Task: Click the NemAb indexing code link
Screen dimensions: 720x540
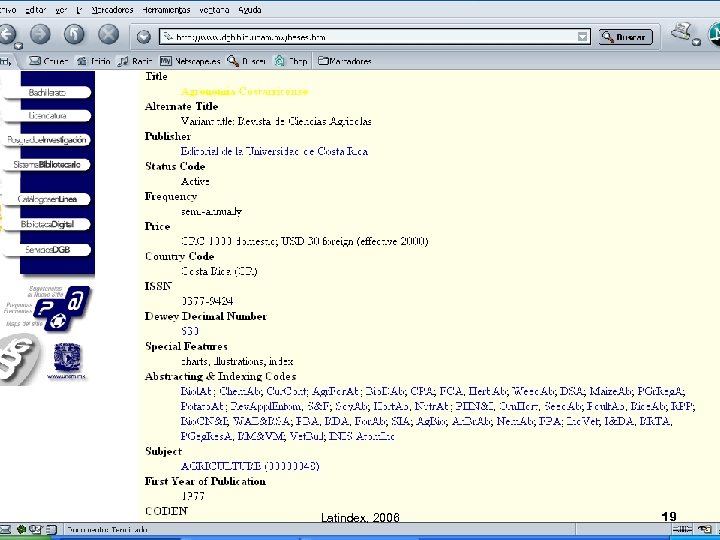Action: pos(515,421)
